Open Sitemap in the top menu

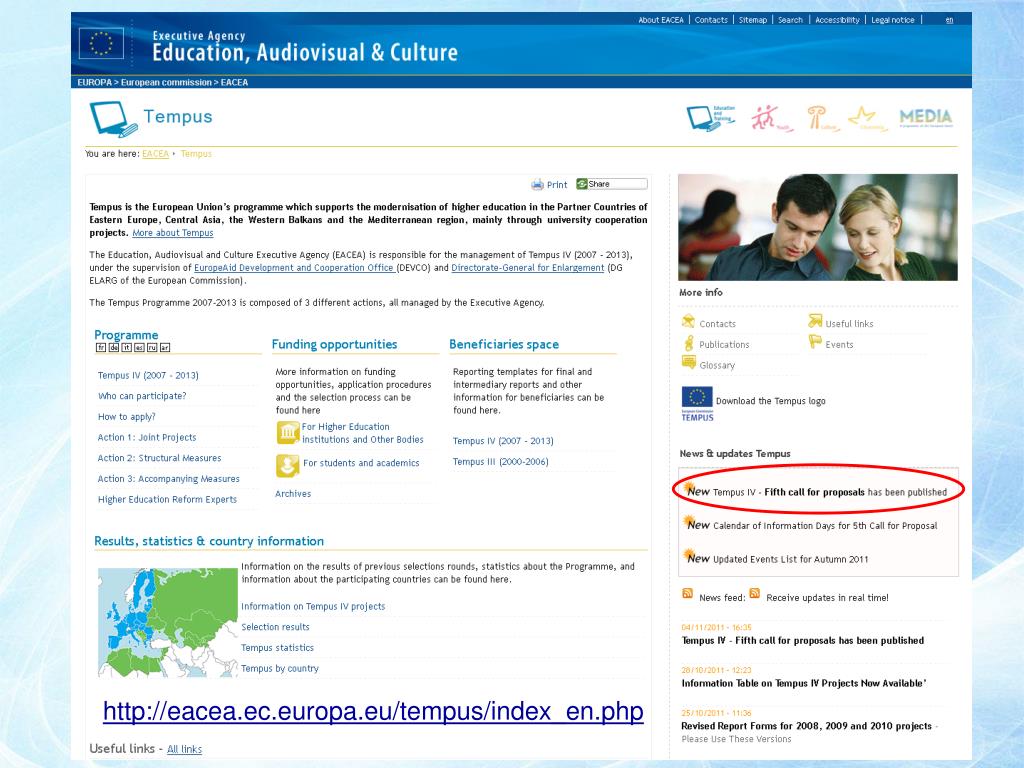753,20
